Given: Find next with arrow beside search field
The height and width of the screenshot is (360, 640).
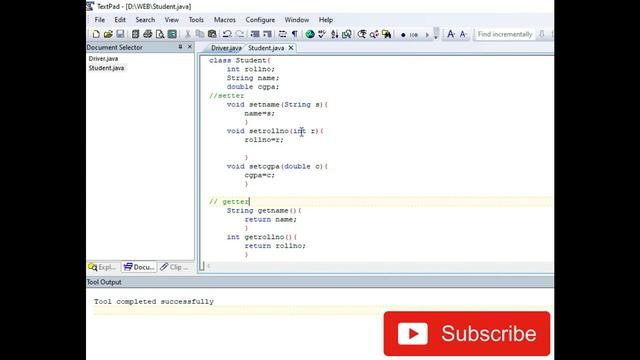Looking at the screenshot, I should click(x=542, y=34).
